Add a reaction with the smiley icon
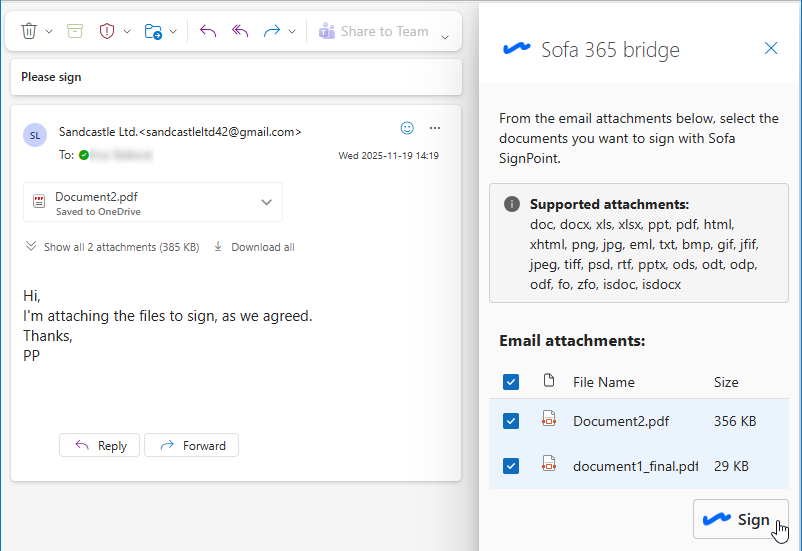The width and height of the screenshot is (802, 551). 407,128
